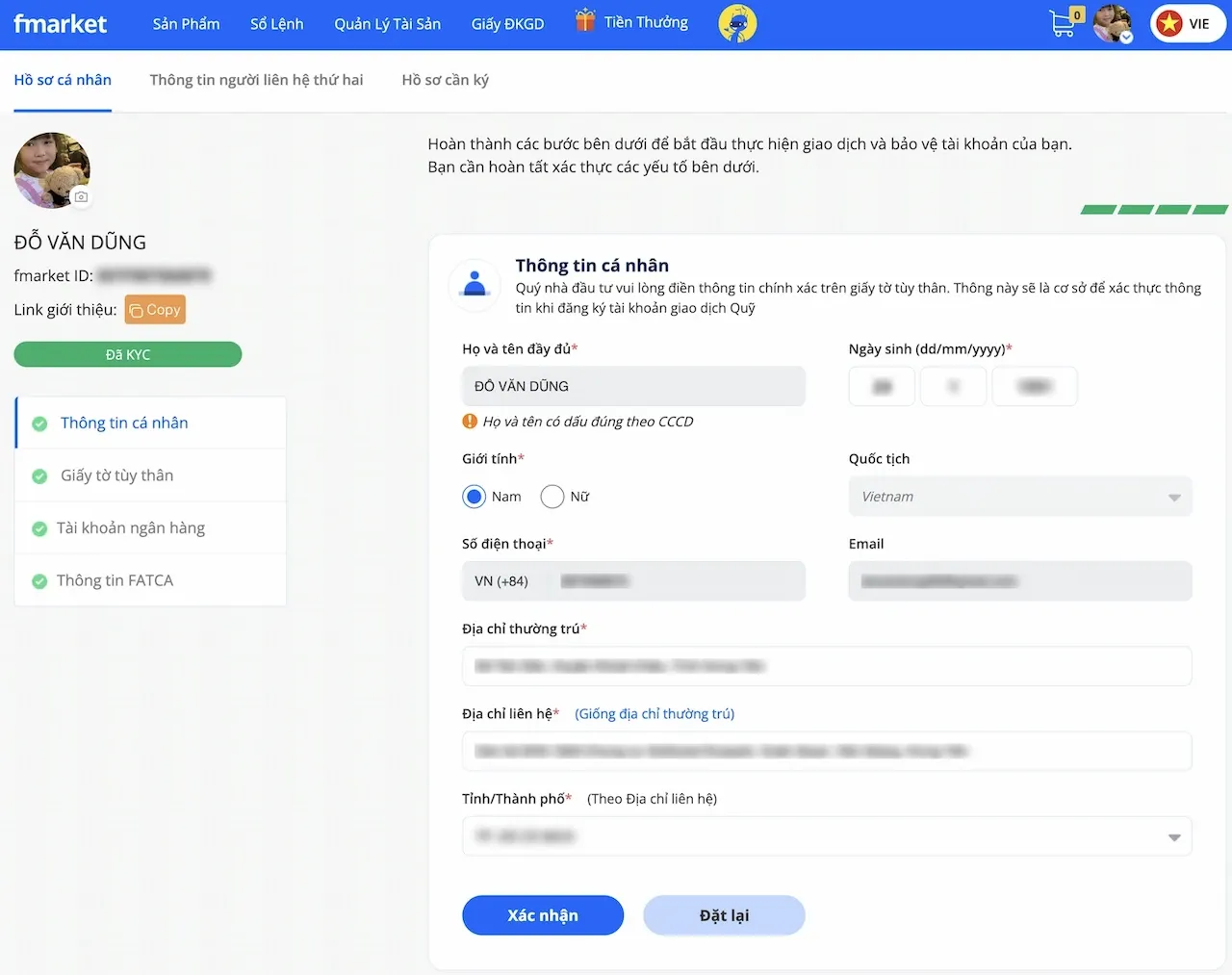Open the Thông tin người liên hệ thứ hai tab
This screenshot has width=1232, height=975.
click(x=256, y=80)
